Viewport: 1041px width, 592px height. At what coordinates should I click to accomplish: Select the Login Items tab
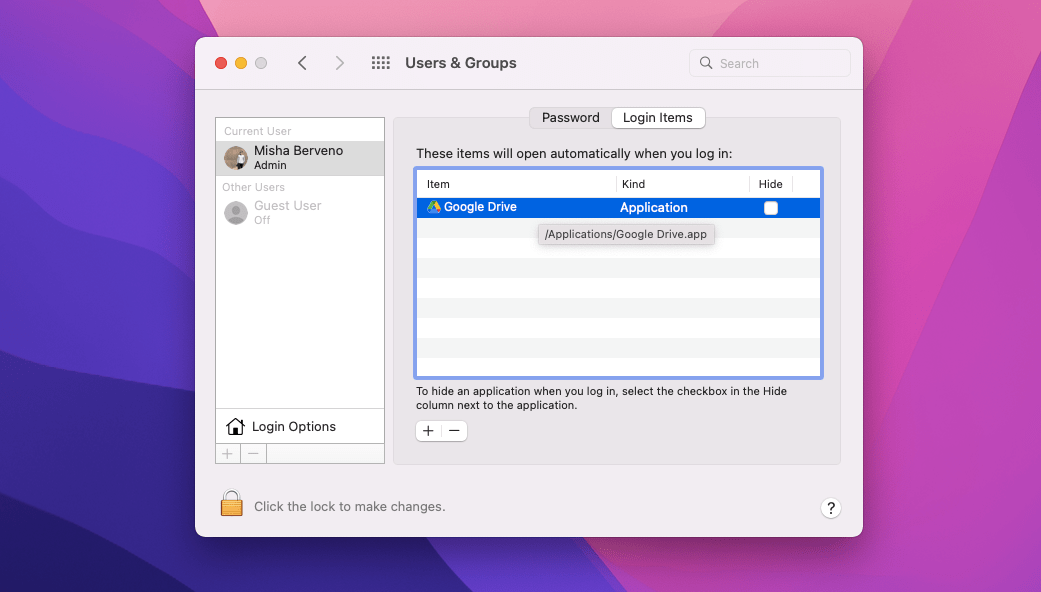point(658,118)
